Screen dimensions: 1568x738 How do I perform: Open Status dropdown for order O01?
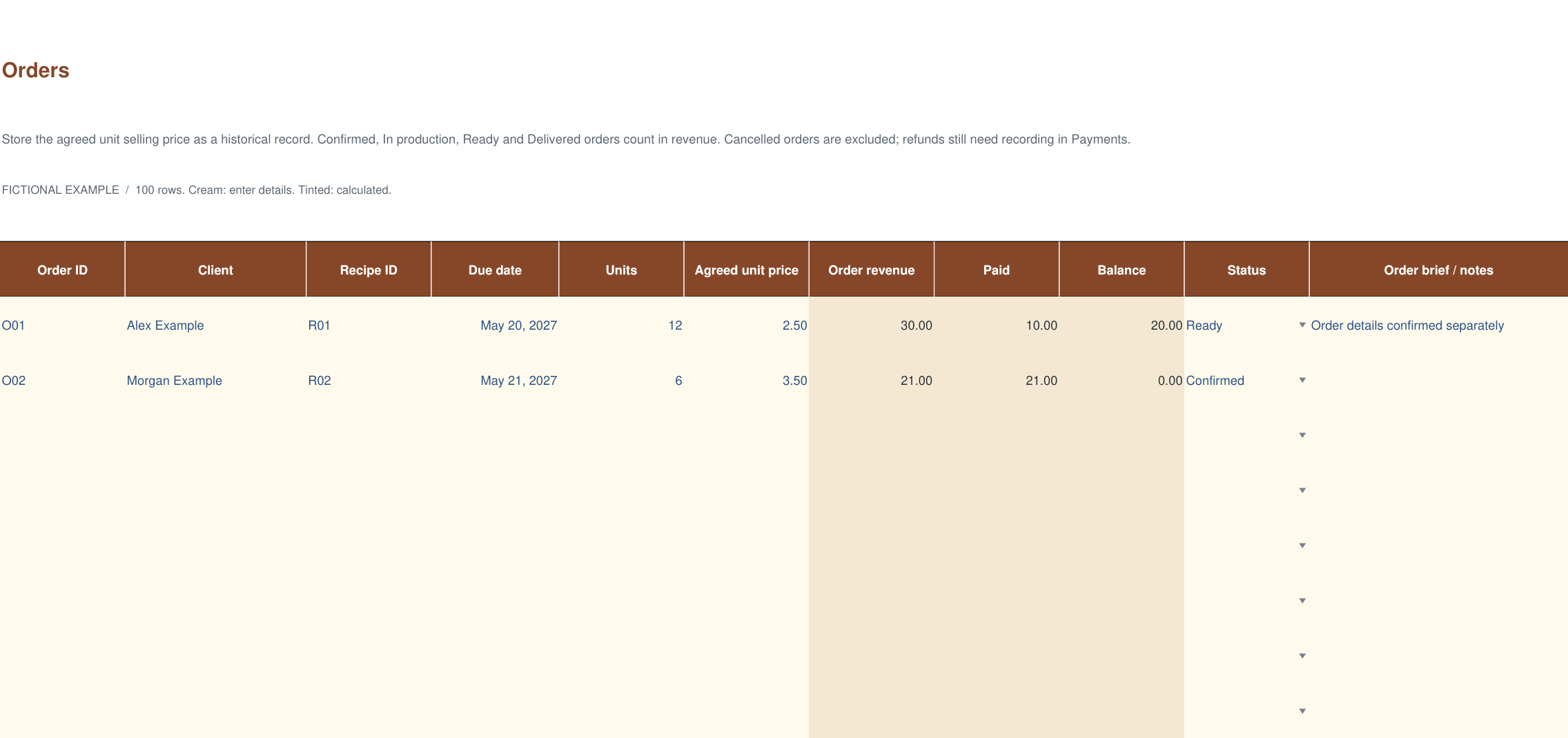(x=1302, y=325)
